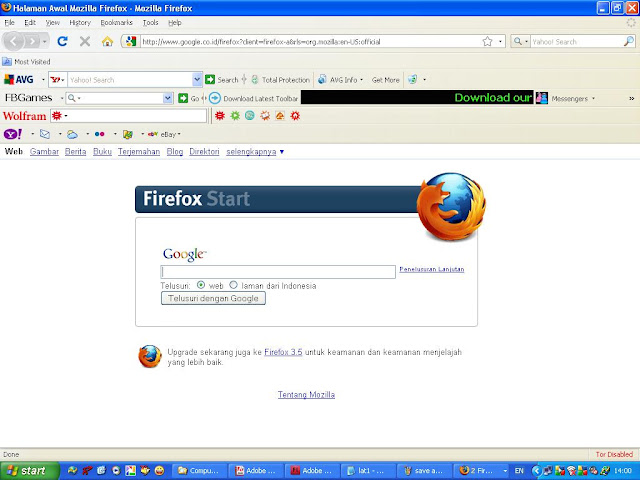640x480 pixels.
Task: Click the teal Wolfram globe icon
Action: pos(250,116)
